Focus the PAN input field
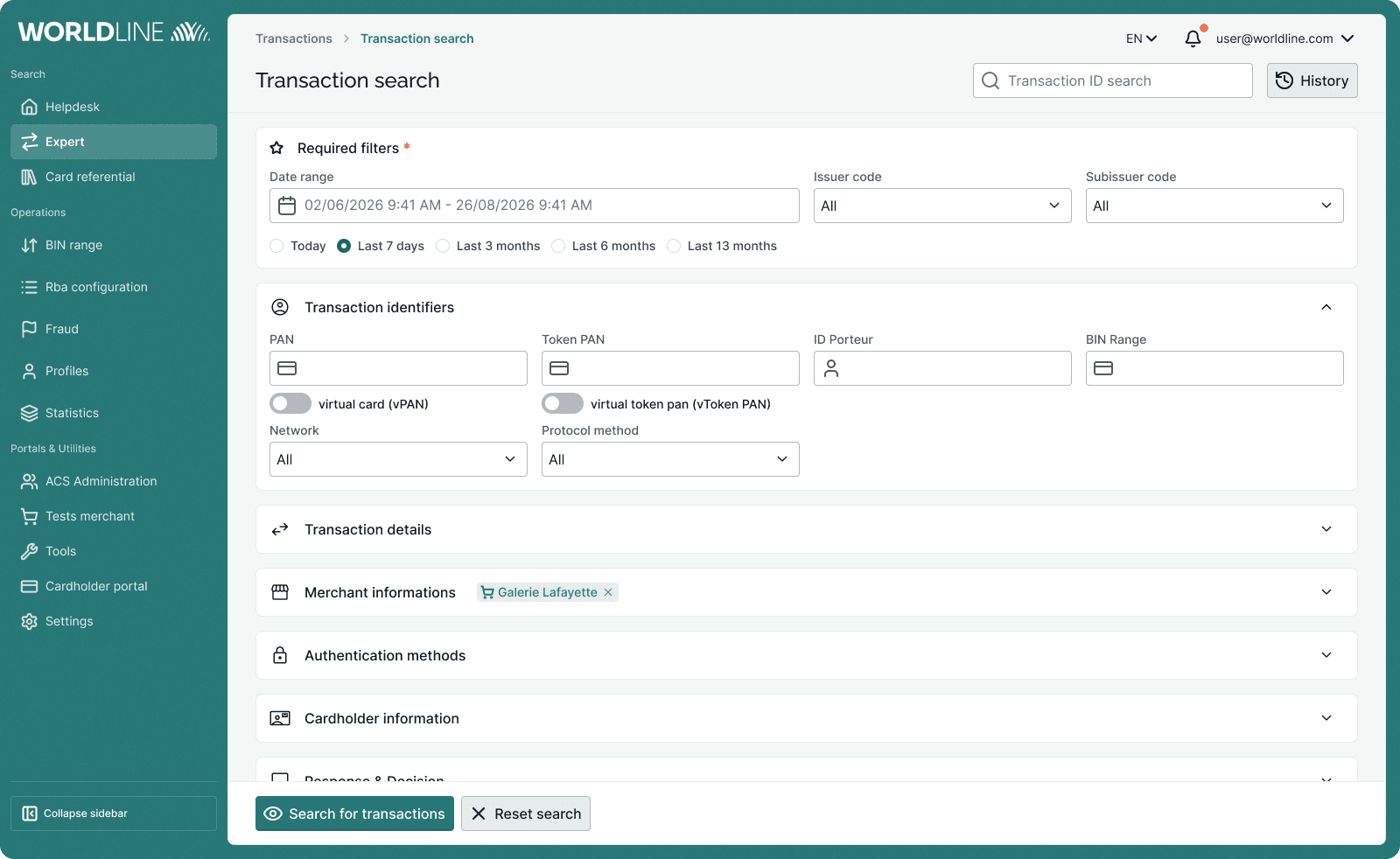The image size is (1400, 859). tap(398, 368)
